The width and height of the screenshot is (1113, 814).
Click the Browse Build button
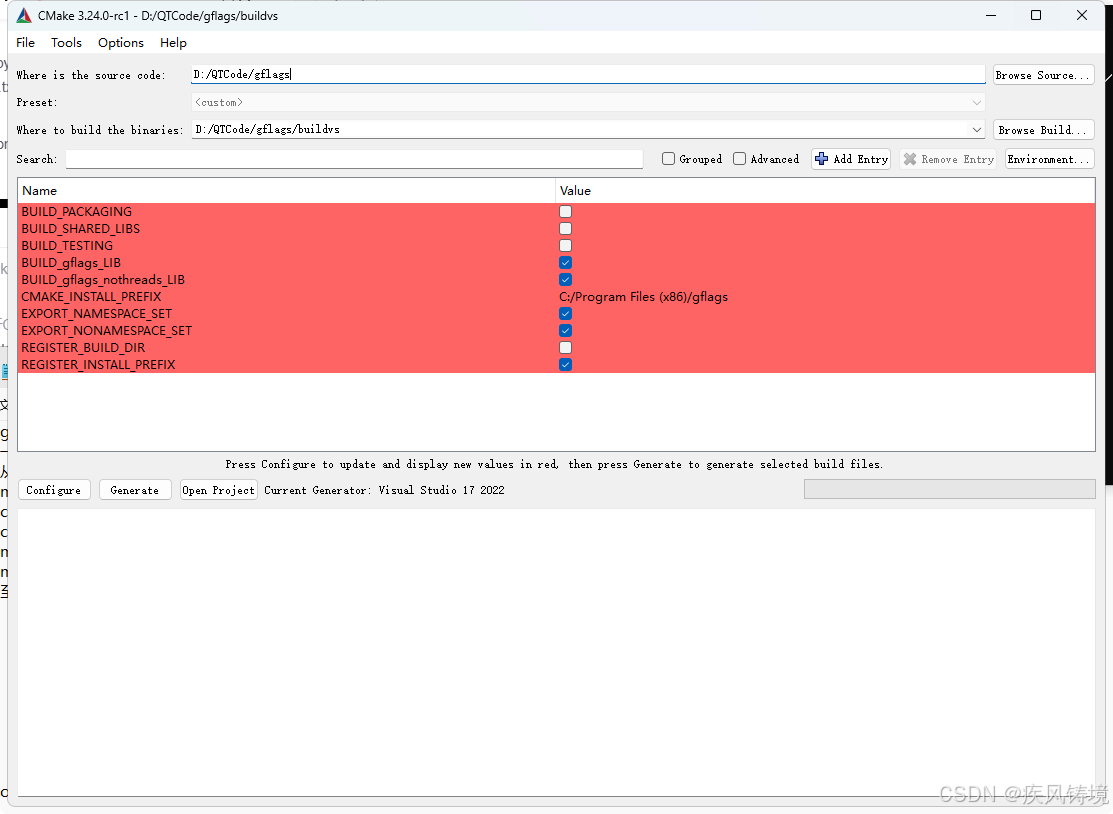(x=1043, y=130)
